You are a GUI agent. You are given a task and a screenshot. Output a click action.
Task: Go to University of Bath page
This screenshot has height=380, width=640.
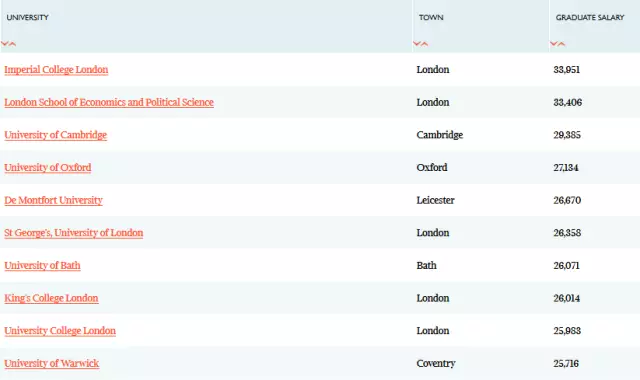point(42,266)
